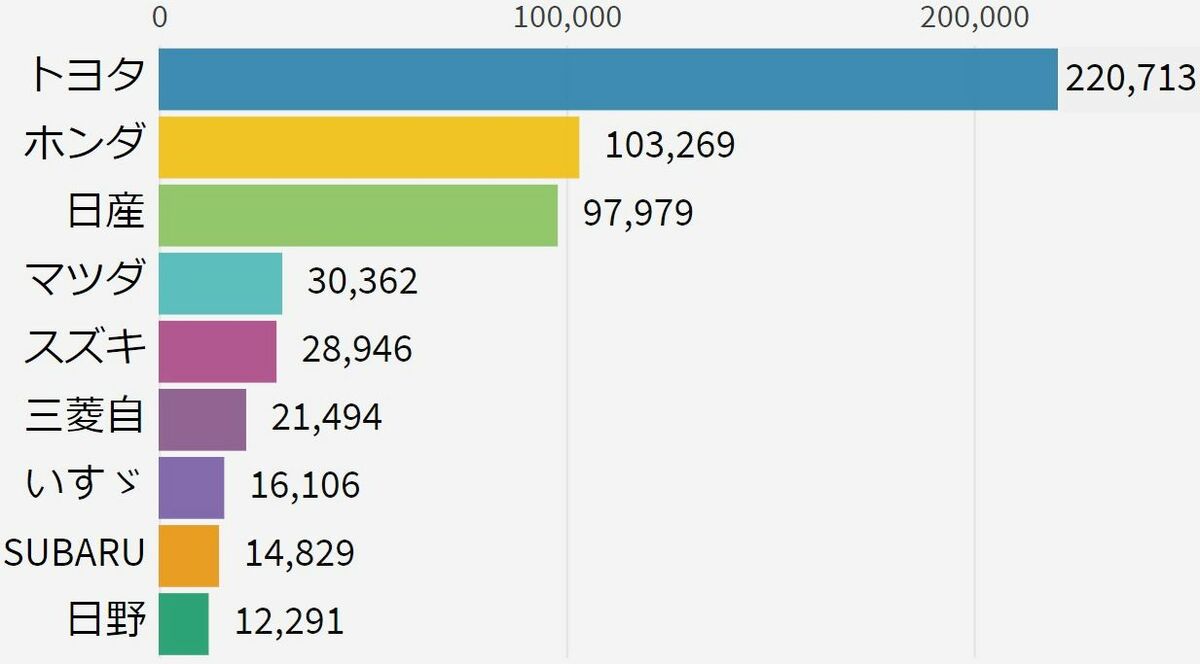Select the 103,269 data label
The height and width of the screenshot is (664, 1200).
point(670,146)
